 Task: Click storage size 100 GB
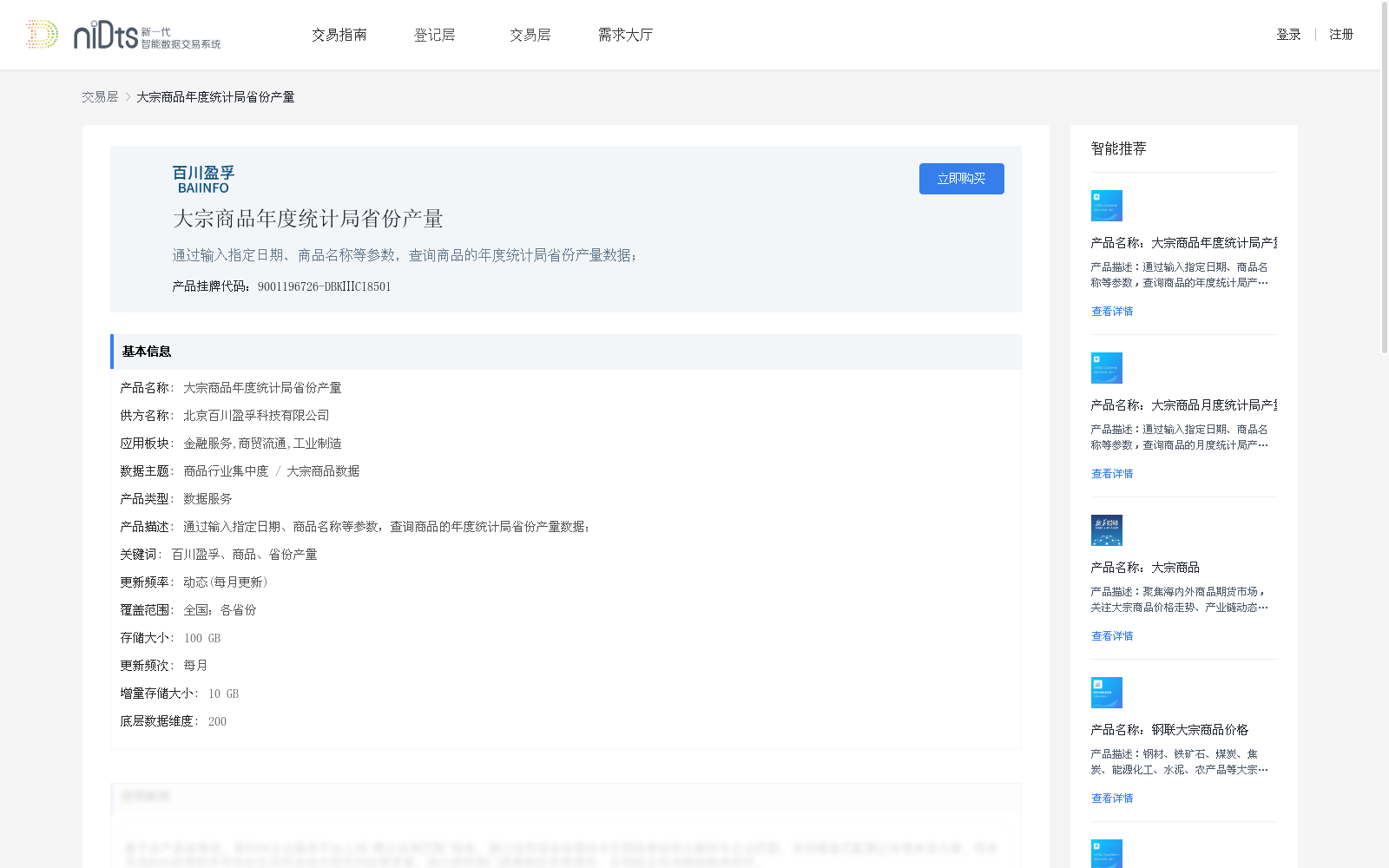pos(202,638)
